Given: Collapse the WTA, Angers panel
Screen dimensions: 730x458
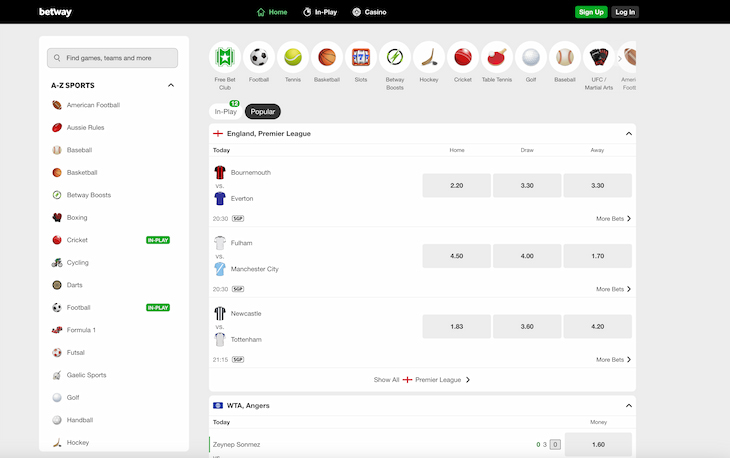Looking at the screenshot, I should coord(629,405).
